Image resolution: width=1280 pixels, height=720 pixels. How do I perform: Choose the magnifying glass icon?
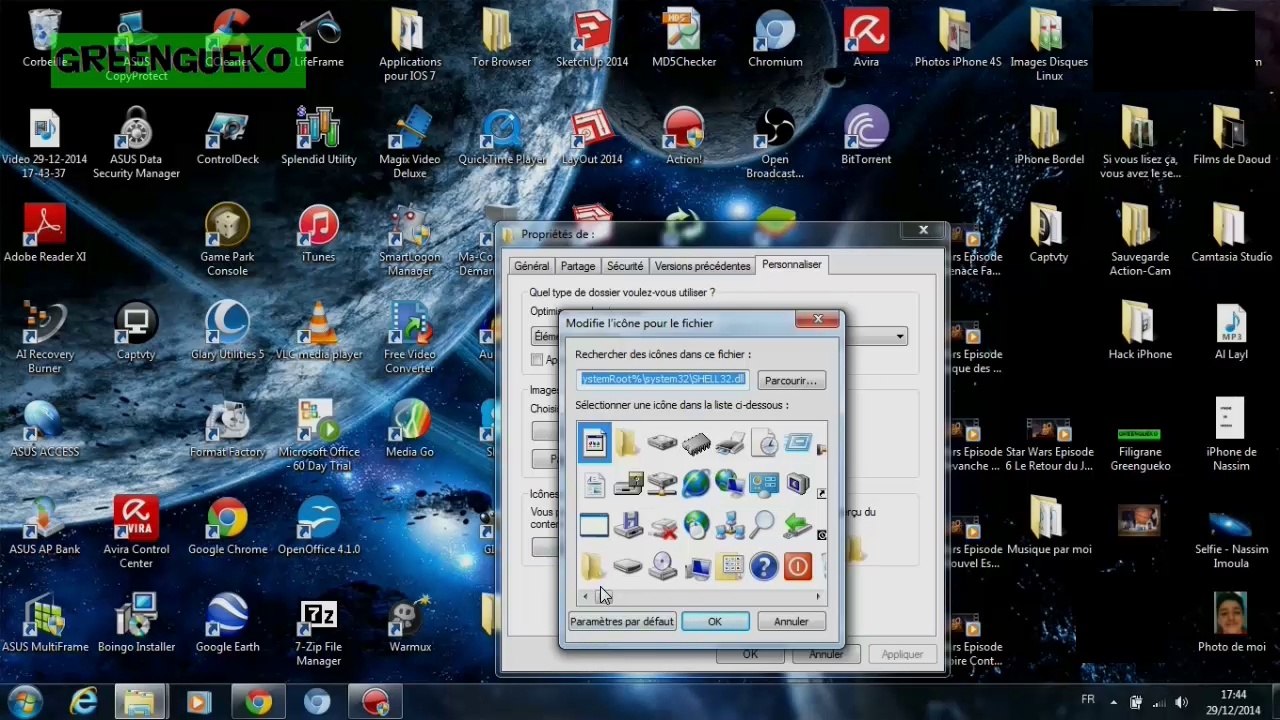tap(764, 525)
